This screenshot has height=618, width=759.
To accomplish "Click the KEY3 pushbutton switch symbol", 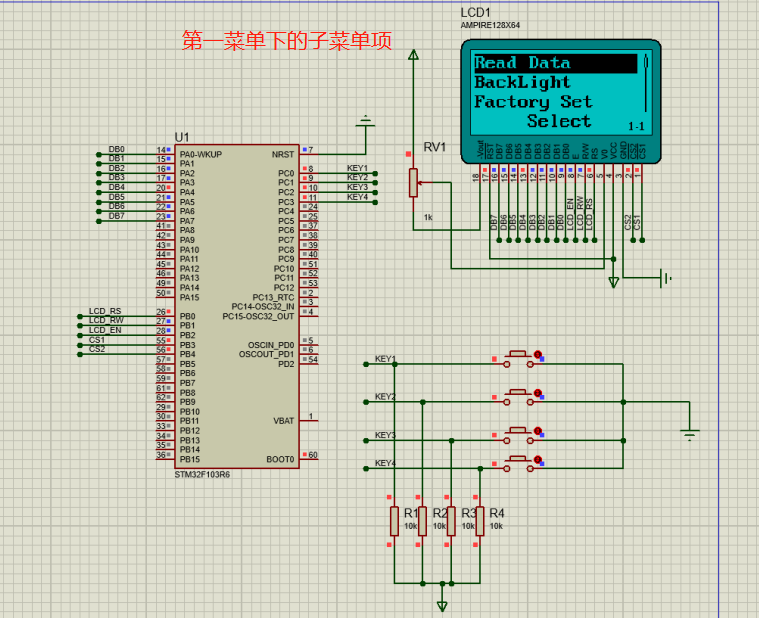I will coord(518,436).
